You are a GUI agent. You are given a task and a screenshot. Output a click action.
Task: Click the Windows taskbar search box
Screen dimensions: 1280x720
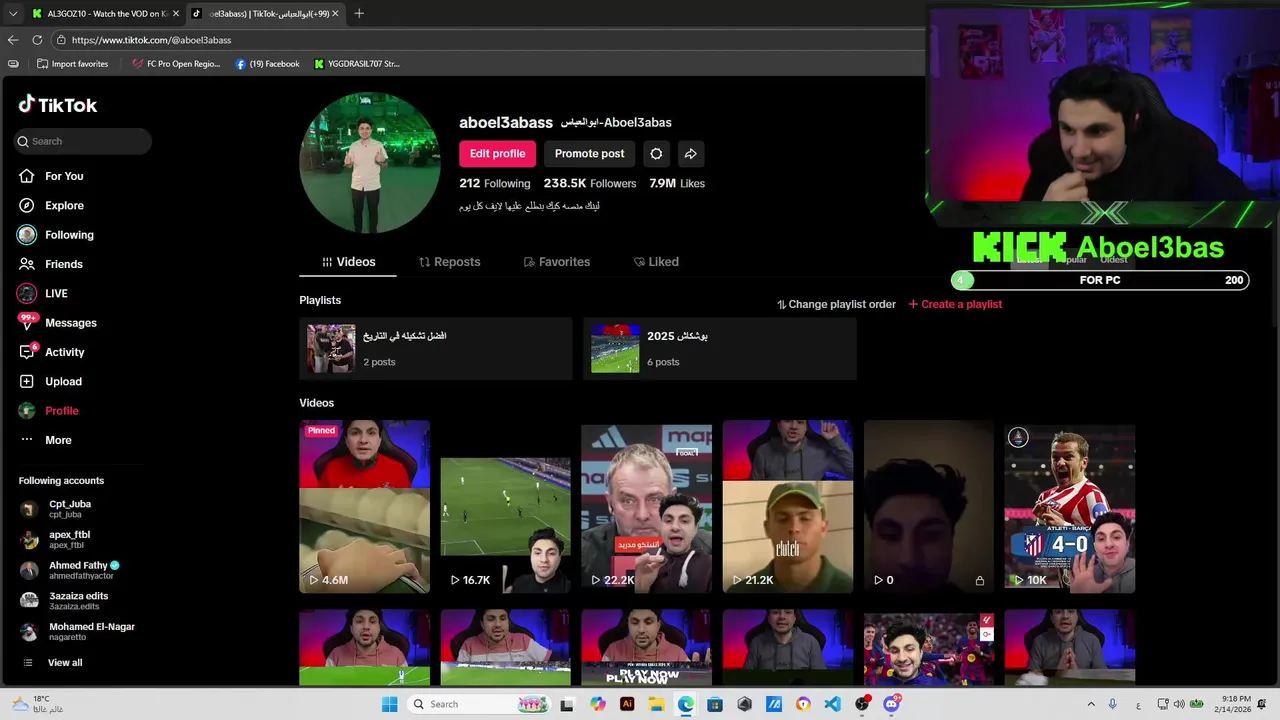pyautogui.click(x=479, y=704)
